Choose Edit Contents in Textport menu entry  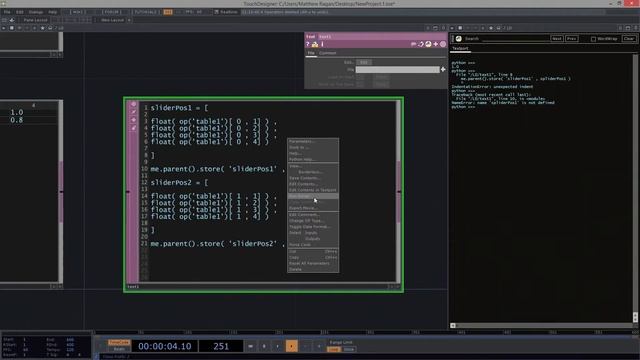(x=313, y=190)
